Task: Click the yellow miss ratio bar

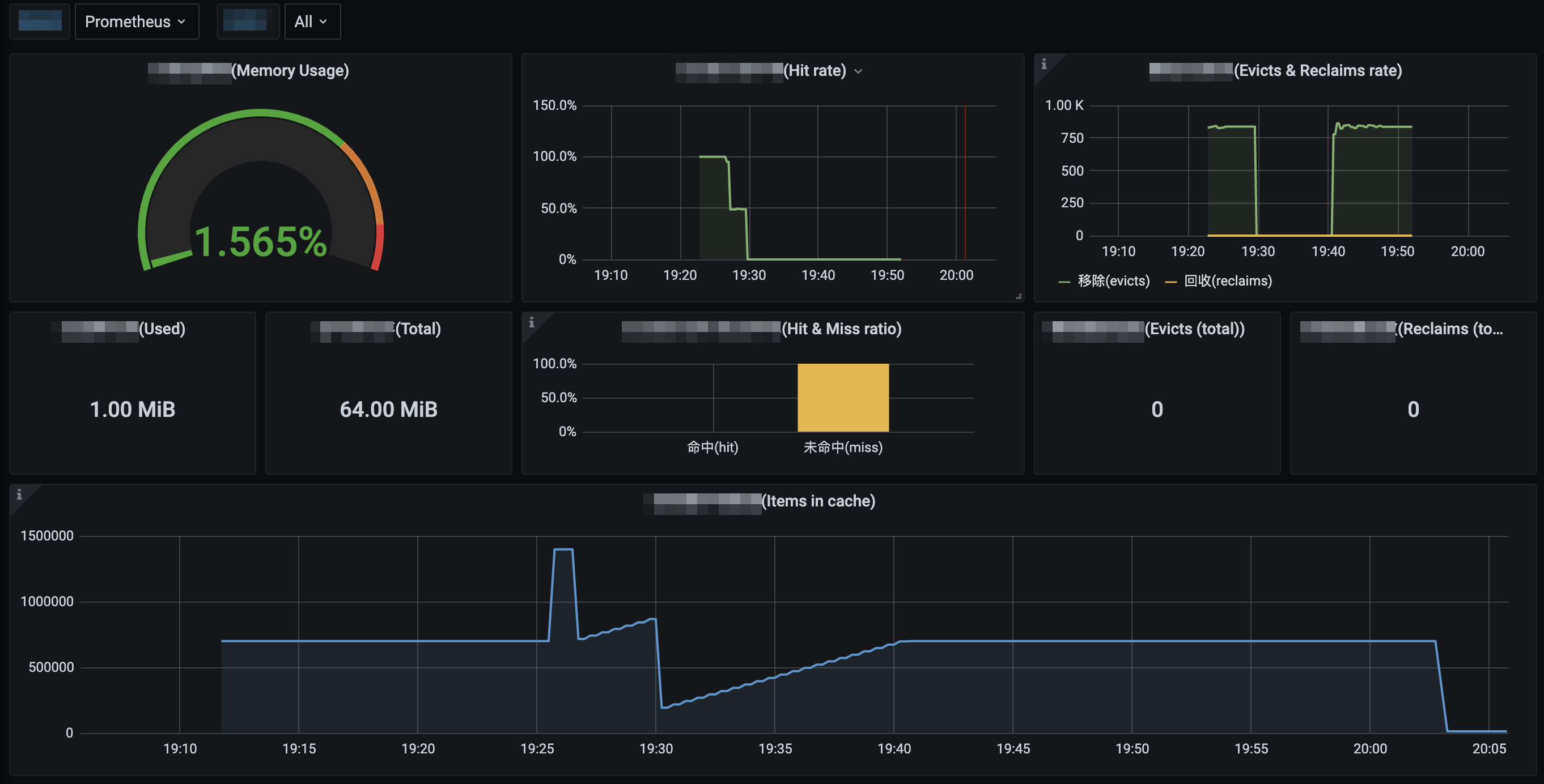Action: click(843, 397)
